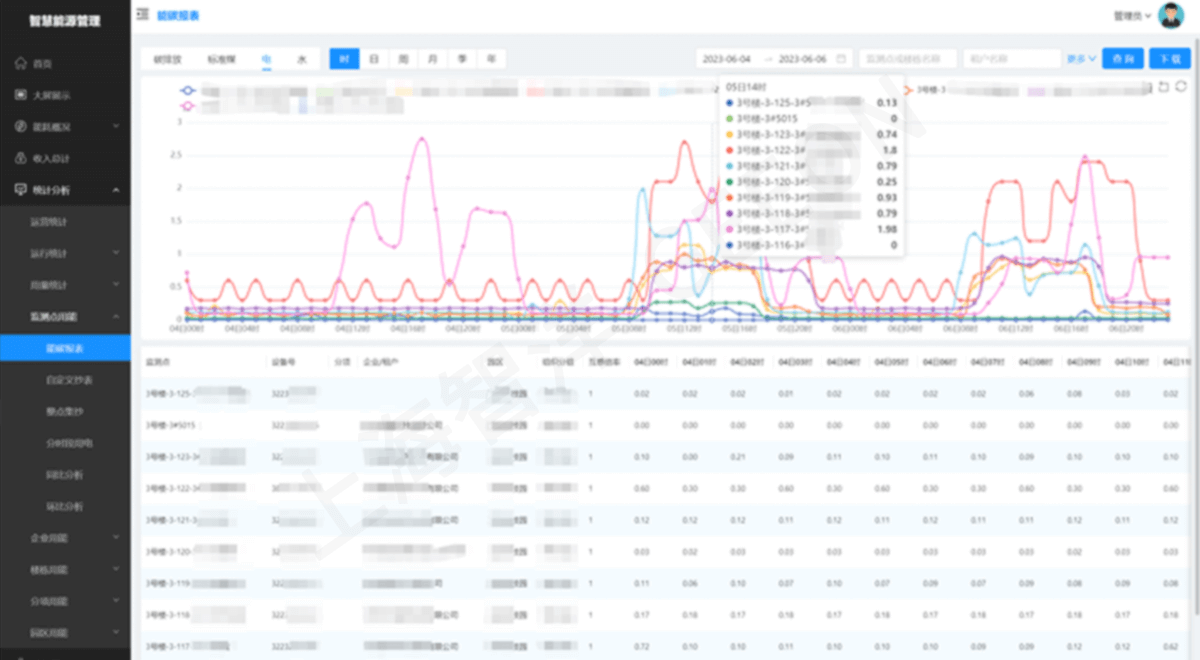Toggle the pink circle legend series
Viewport: 1200px width, 660px height.
coord(188,105)
